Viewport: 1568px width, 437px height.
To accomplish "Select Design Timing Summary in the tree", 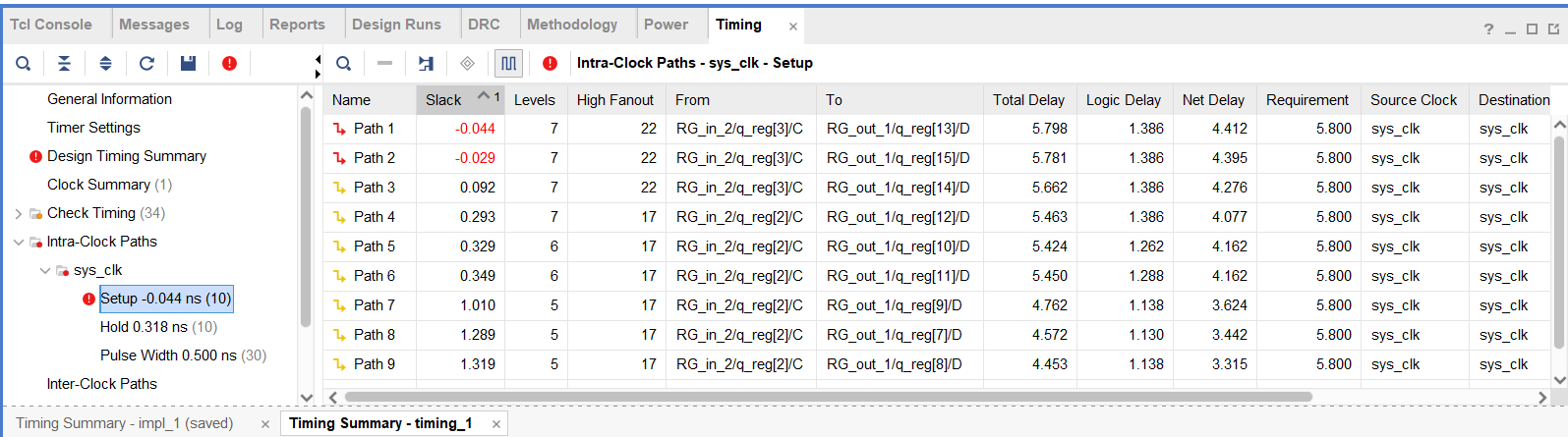I will [126, 156].
